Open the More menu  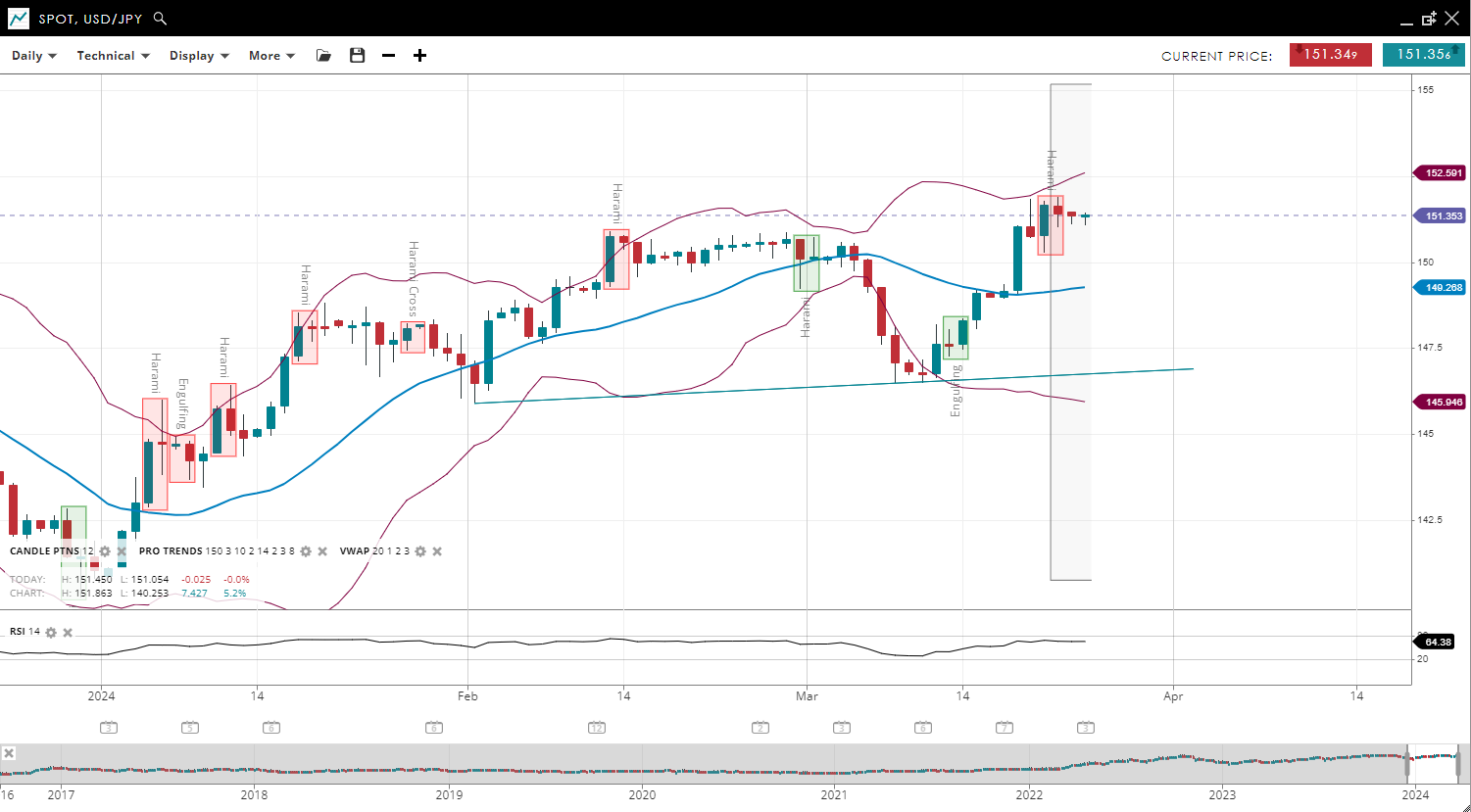tap(271, 56)
